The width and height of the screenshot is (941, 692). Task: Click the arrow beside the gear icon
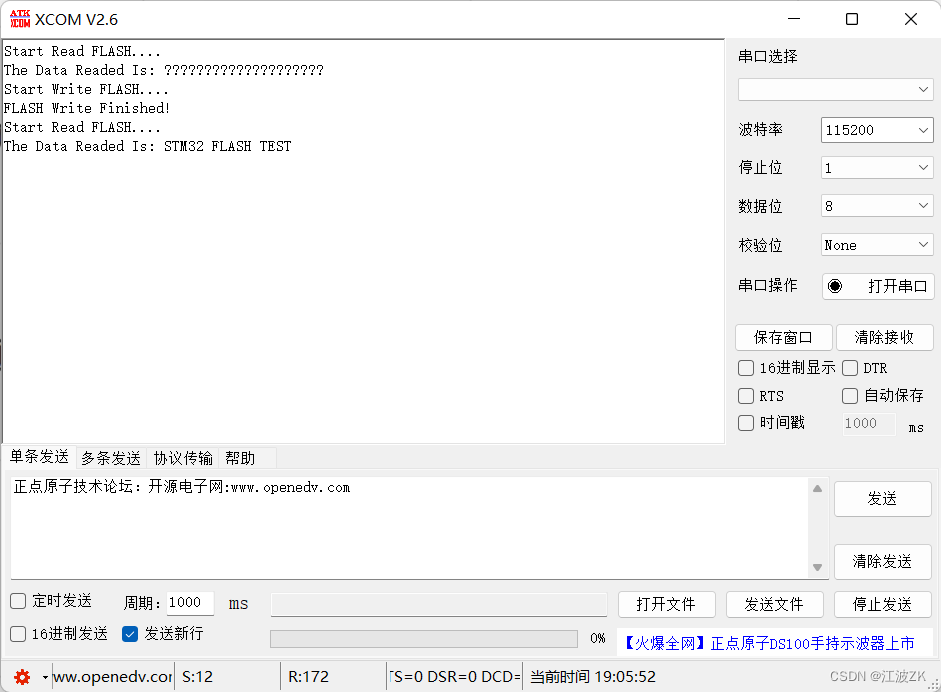click(x=43, y=677)
